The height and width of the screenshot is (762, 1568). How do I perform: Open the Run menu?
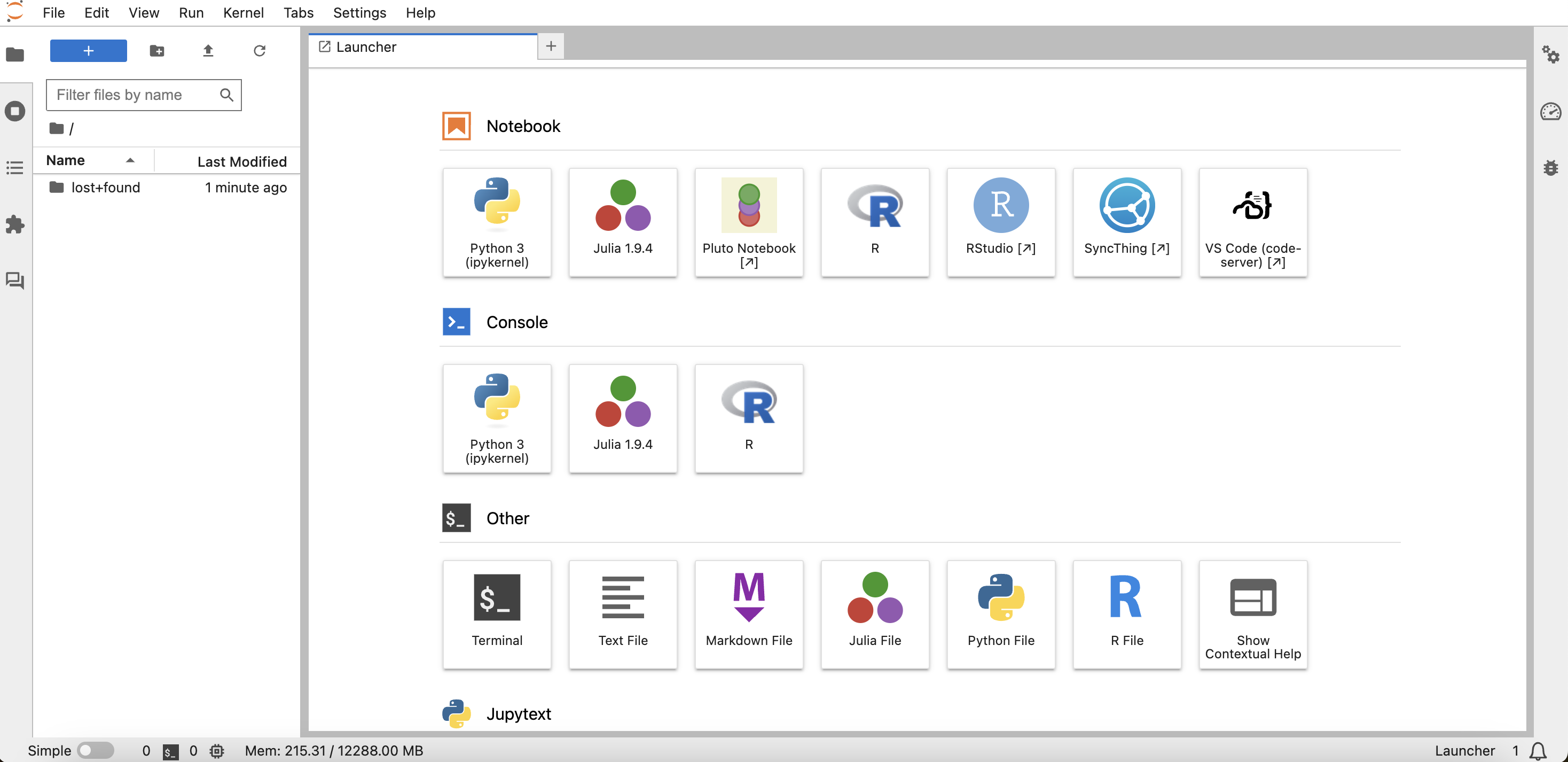191,13
